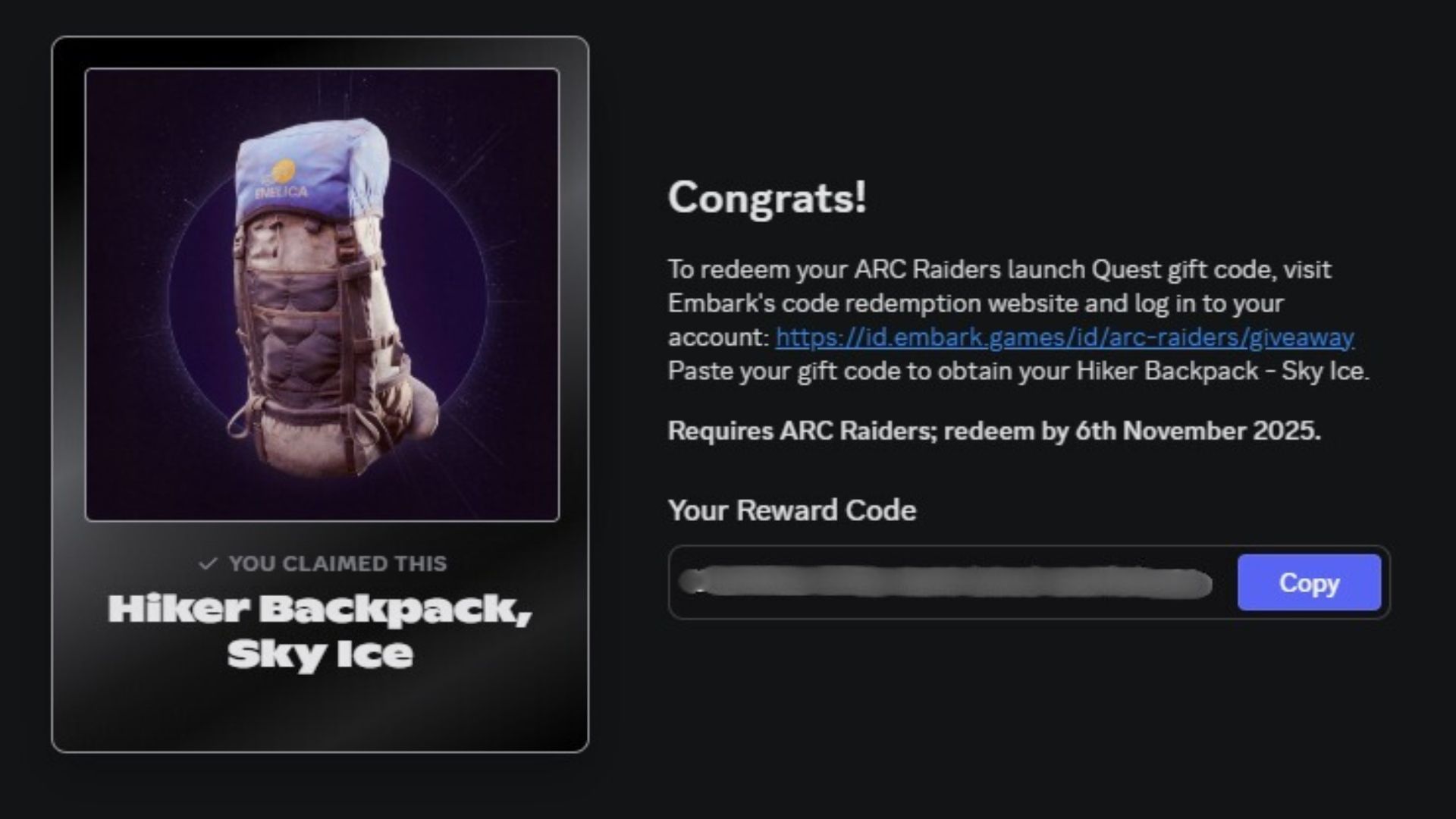Click the "Congrats!" heading
The image size is (1456, 819).
(x=767, y=198)
